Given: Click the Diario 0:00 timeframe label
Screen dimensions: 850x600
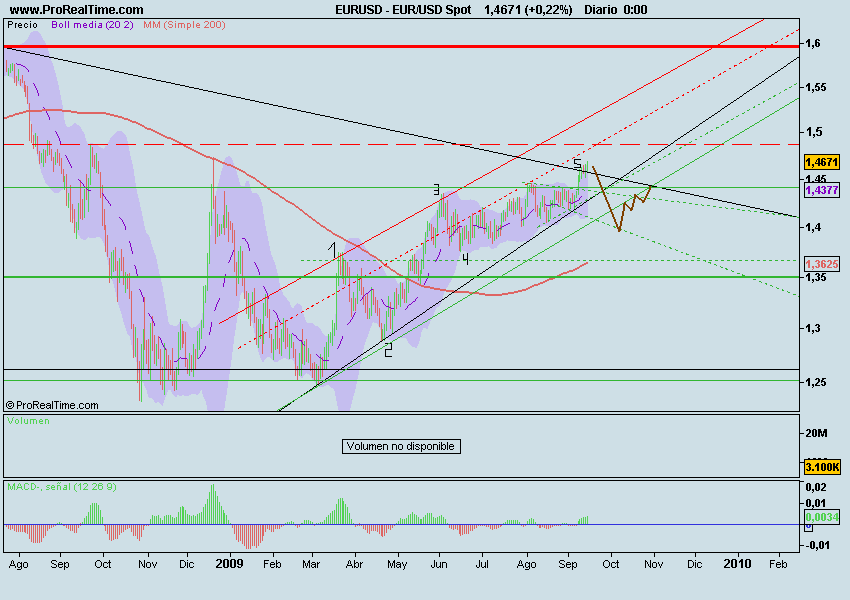Looking at the screenshot, I should [x=616, y=10].
